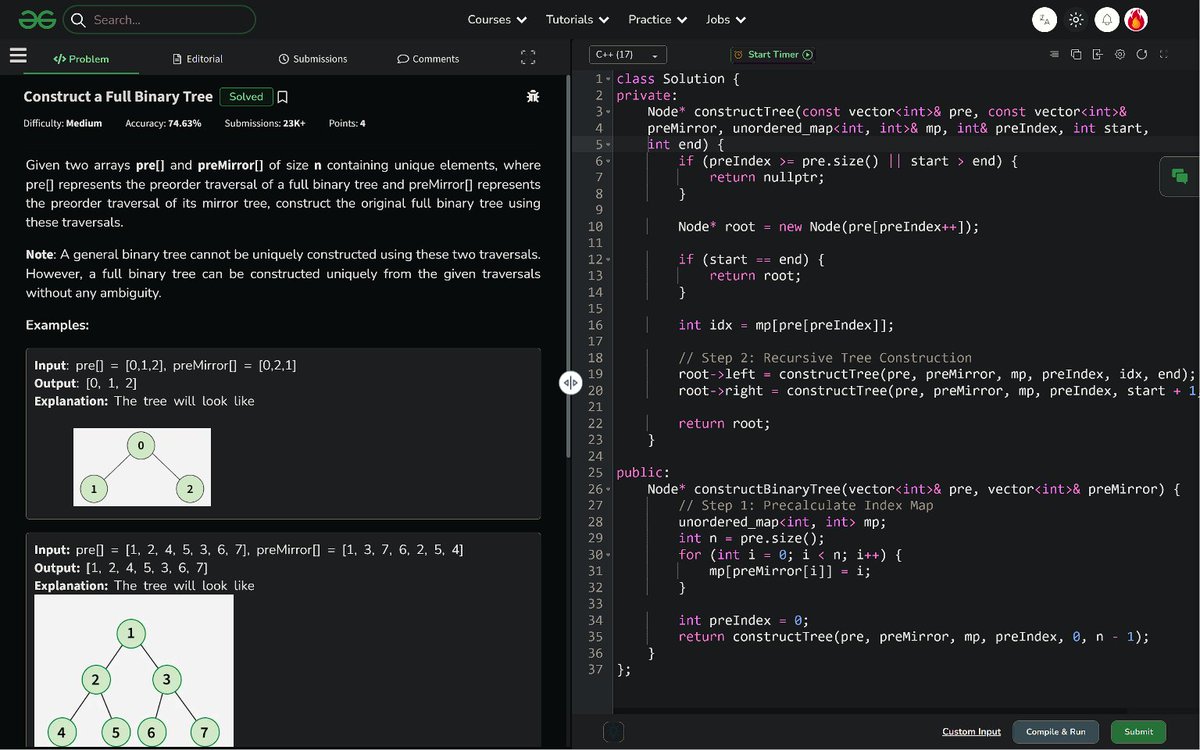Reset code with the refresh icon
The image size is (1200, 750).
pos(1142,54)
